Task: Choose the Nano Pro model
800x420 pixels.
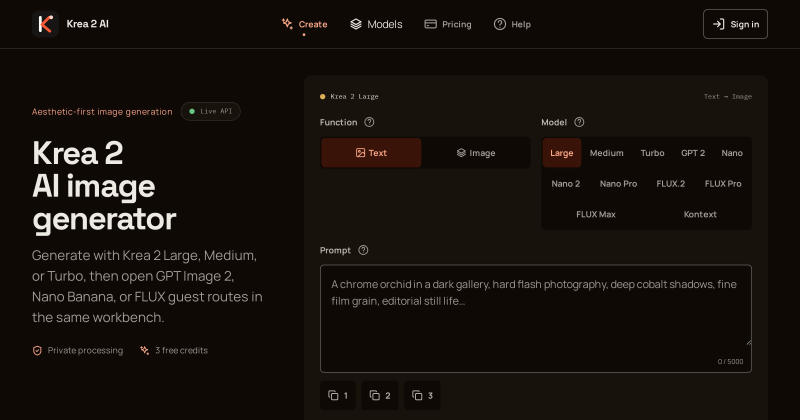Action: click(x=618, y=183)
